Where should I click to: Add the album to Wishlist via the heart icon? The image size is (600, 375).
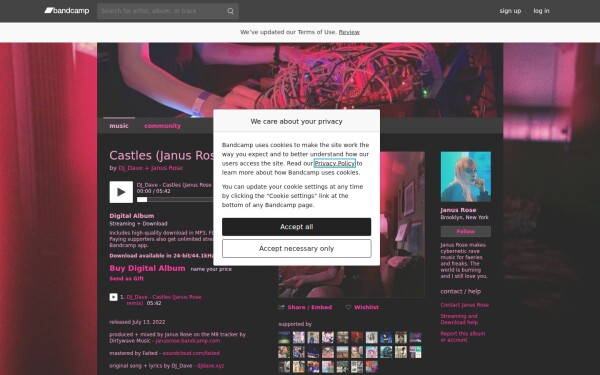(x=348, y=307)
